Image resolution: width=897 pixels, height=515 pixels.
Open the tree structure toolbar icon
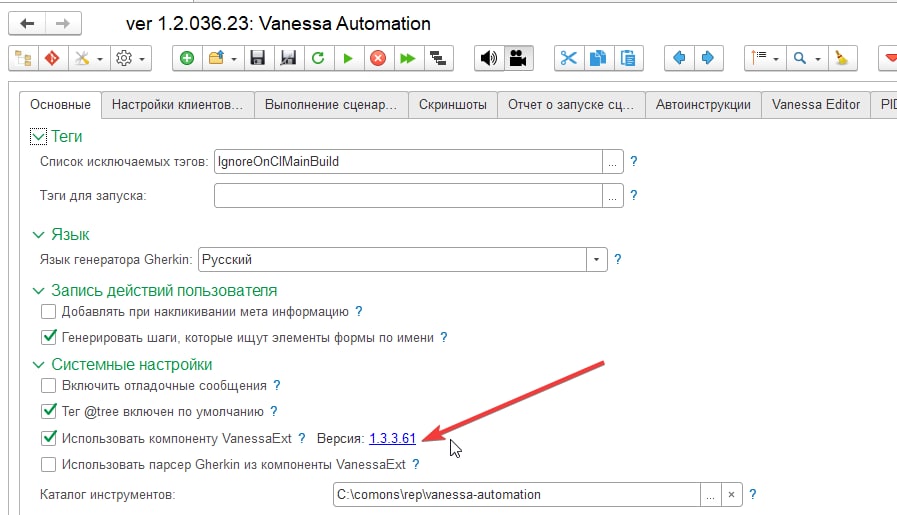coord(23,58)
